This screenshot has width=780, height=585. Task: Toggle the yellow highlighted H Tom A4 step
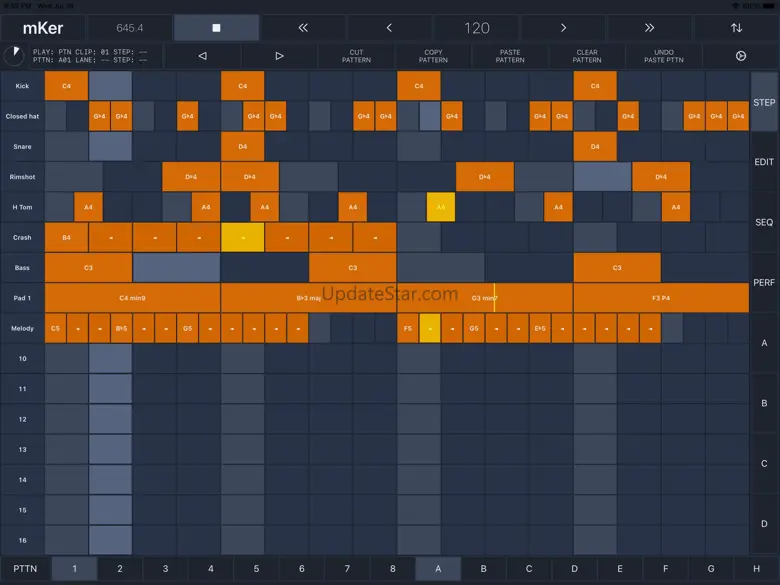pos(441,207)
